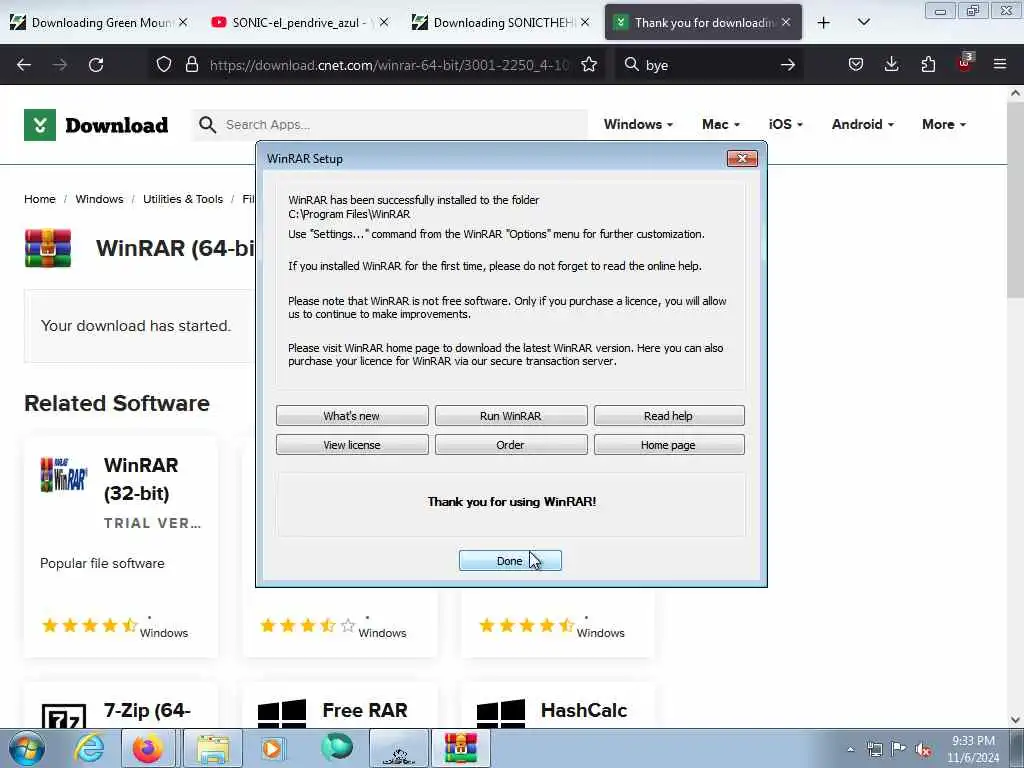
Task: Click the Search Apps field
Action: (x=391, y=124)
